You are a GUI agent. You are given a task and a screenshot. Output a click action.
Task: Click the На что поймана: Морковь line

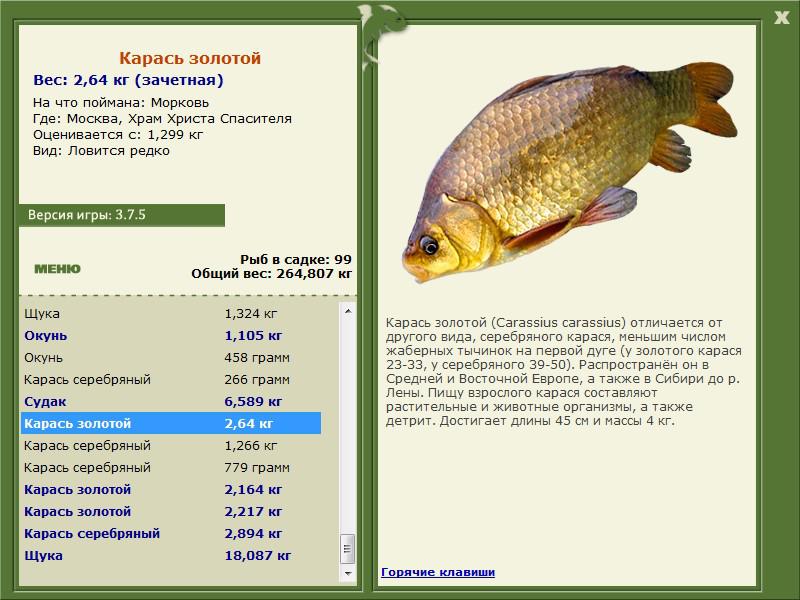coord(121,102)
